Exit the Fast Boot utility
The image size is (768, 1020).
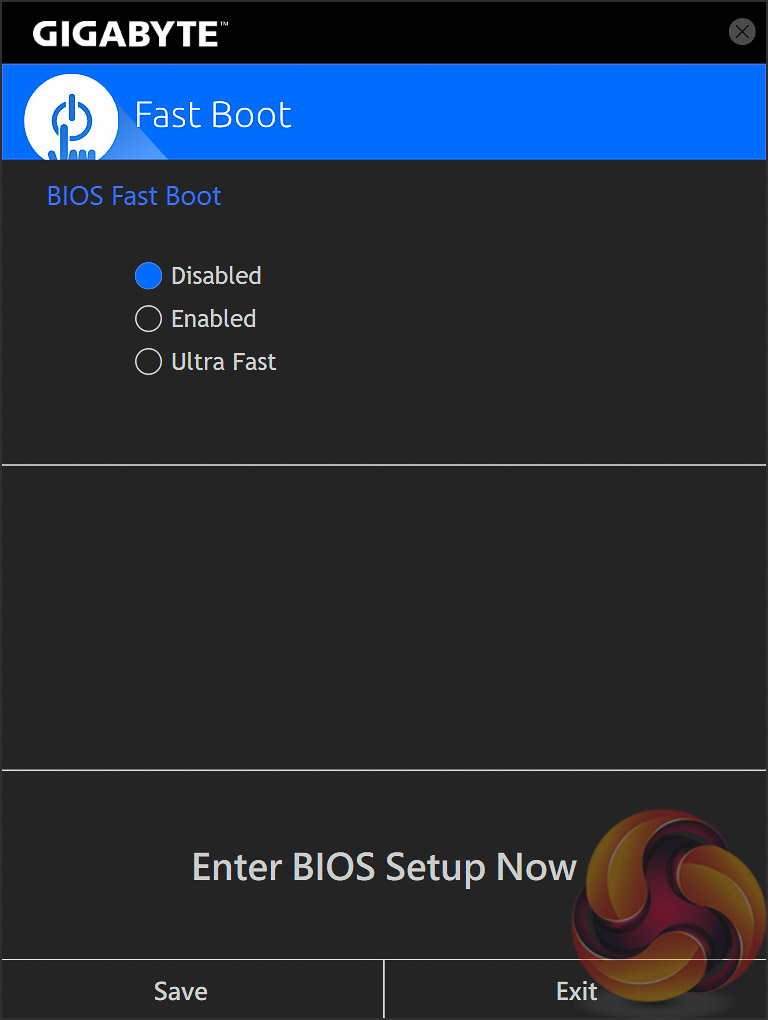(x=576, y=991)
